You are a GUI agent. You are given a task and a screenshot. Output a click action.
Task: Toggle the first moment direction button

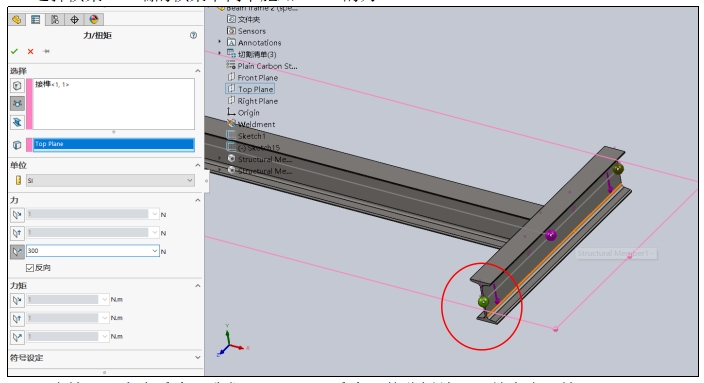pyautogui.click(x=17, y=300)
